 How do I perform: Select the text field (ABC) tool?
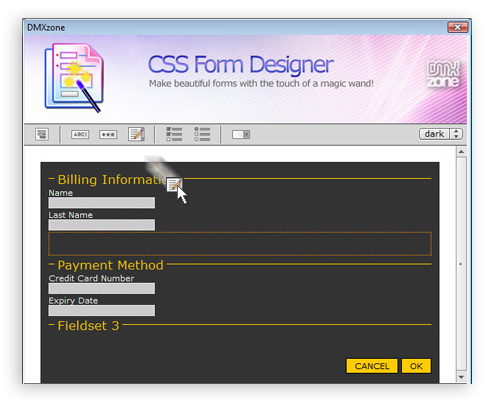80,134
